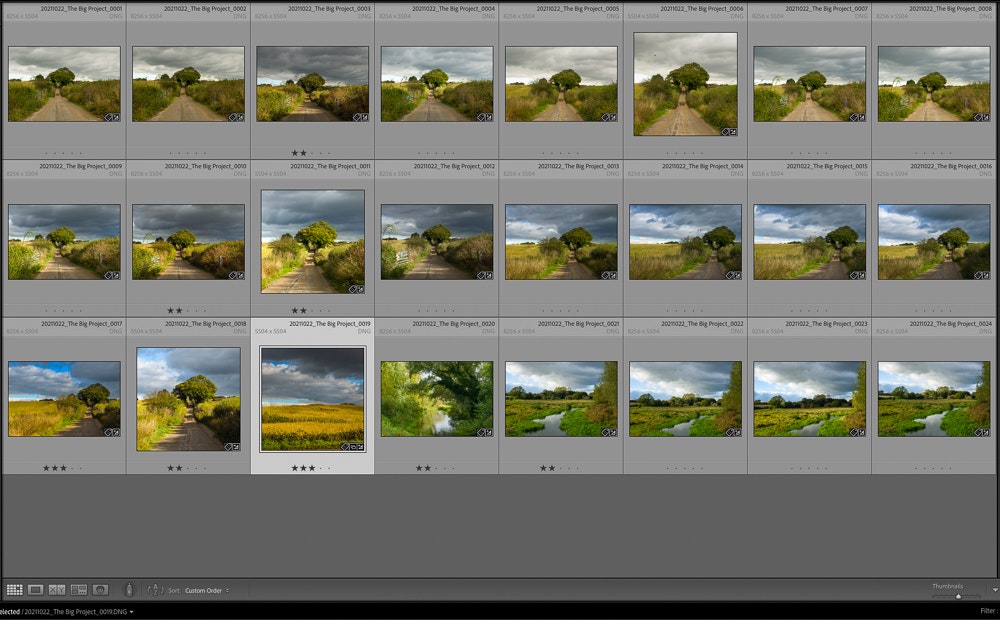The image size is (1000, 620).
Task: Select photo 0006 tall tree thumbnail
Action: pos(685,84)
